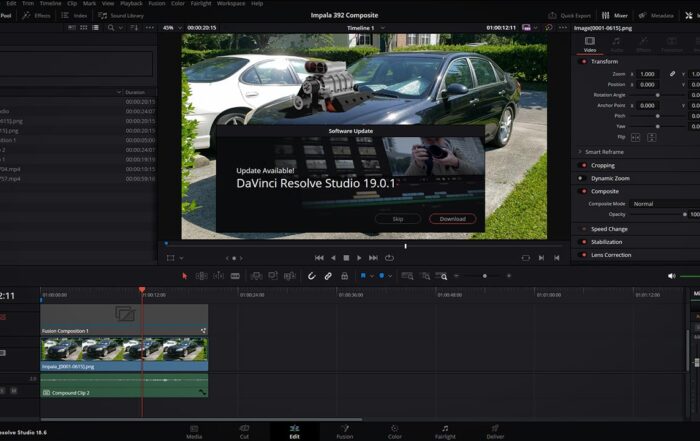Open the Workspace menu

(x=231, y=3)
